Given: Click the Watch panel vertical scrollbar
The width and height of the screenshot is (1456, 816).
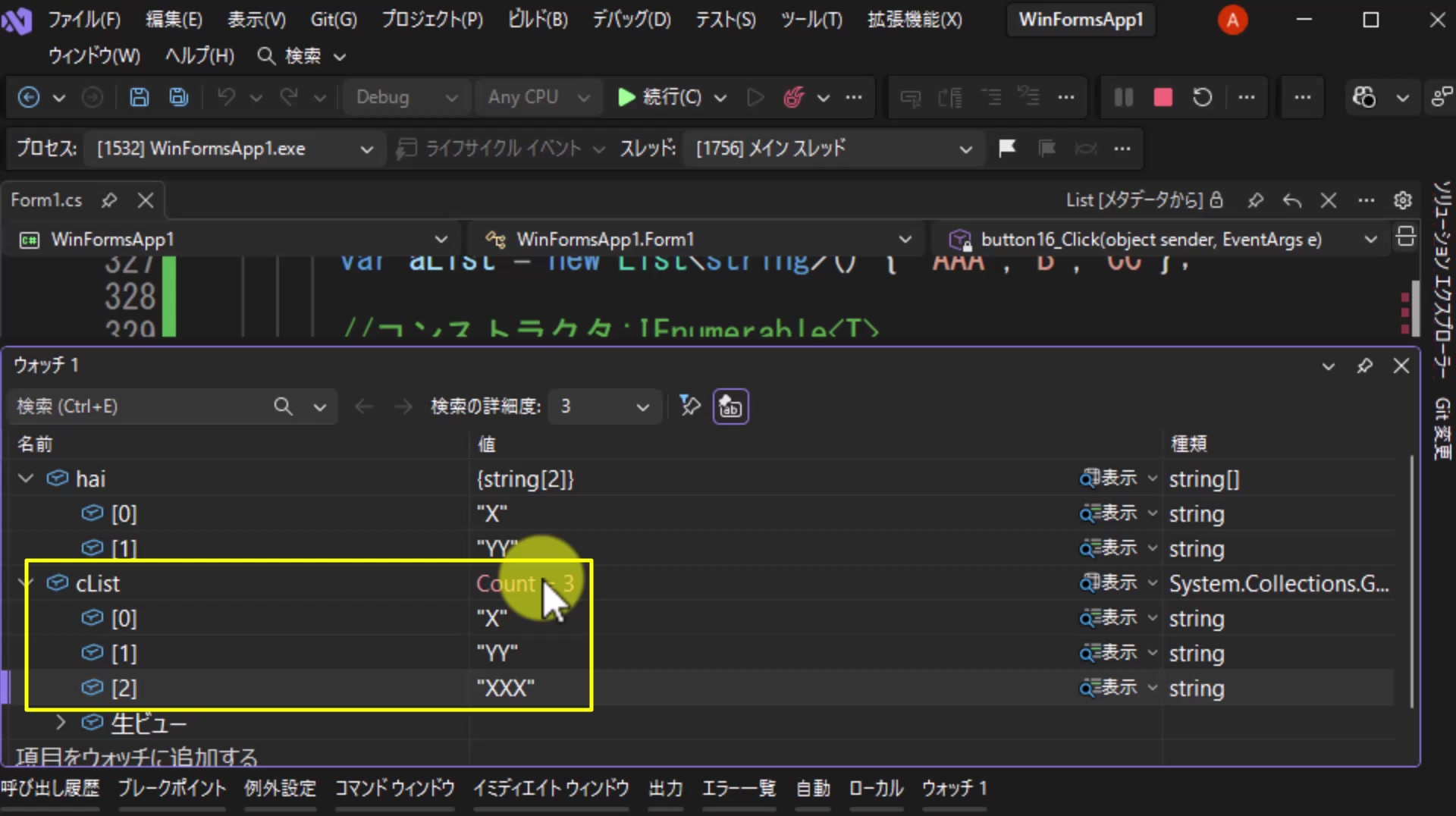Looking at the screenshot, I should pyautogui.click(x=1411, y=581).
